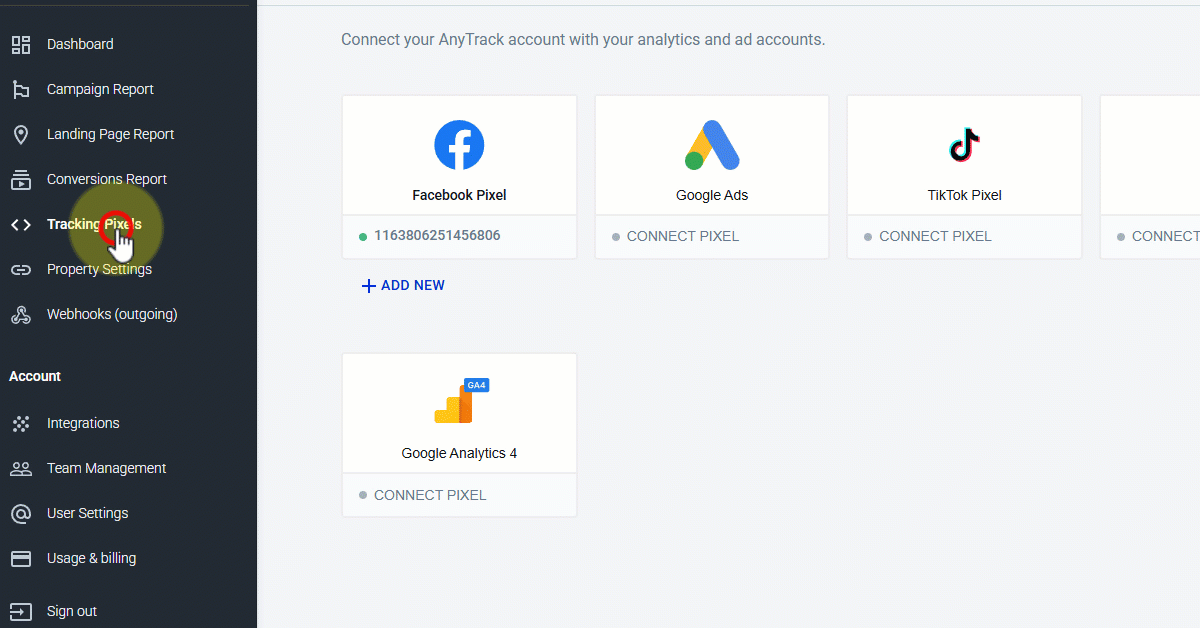Click CONNECT PIXEL under Google Analytics 4
The image size is (1200, 628).
tap(430, 495)
